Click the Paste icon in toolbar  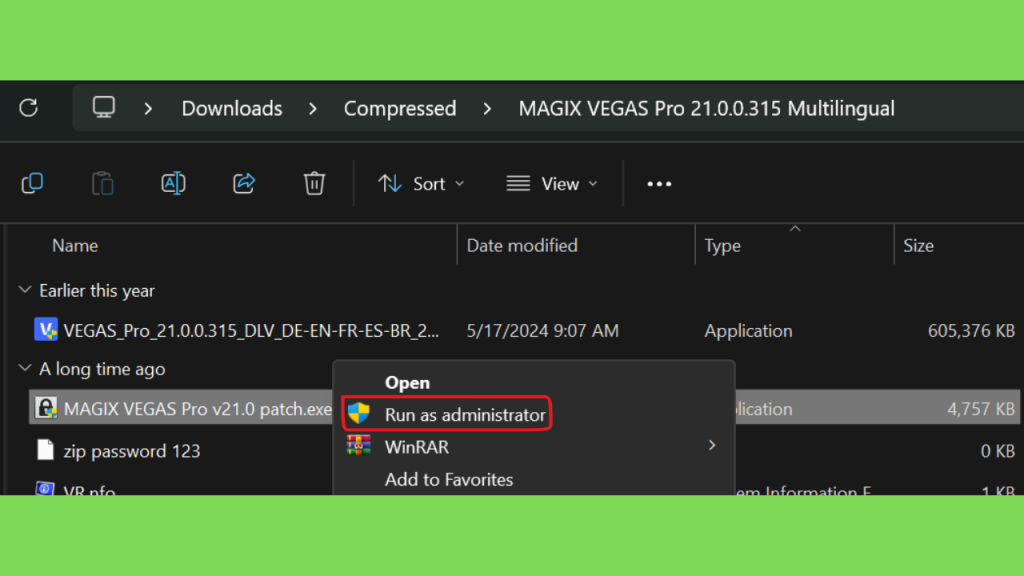tap(103, 184)
